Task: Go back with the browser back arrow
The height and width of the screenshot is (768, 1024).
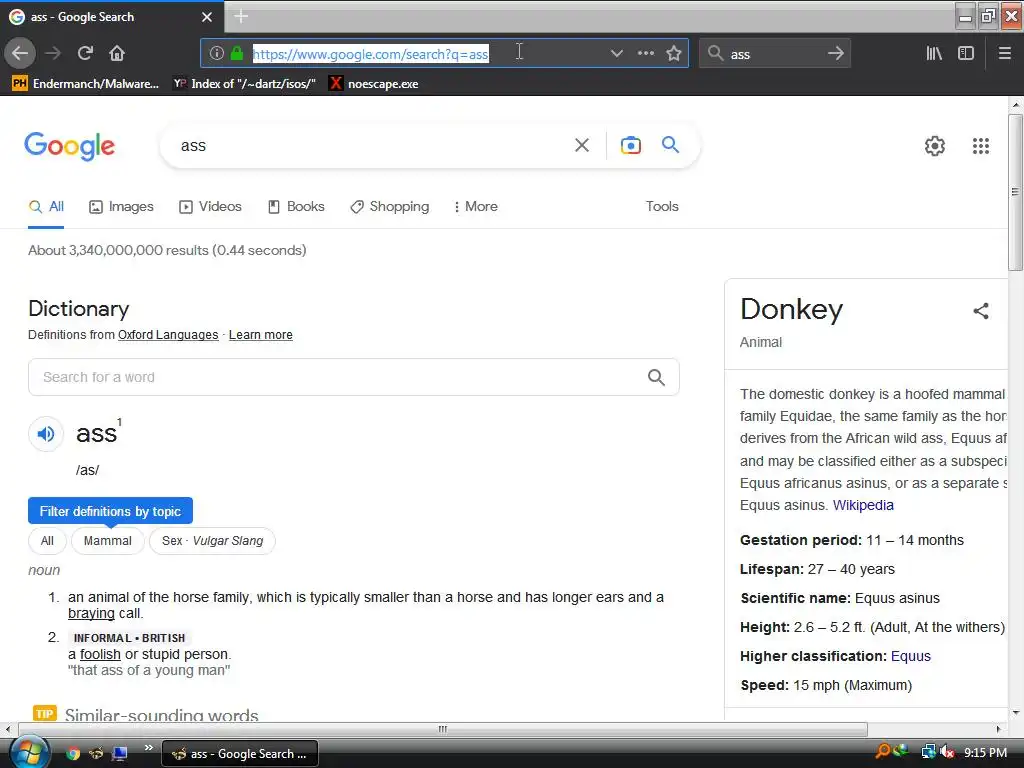Action: (20, 53)
